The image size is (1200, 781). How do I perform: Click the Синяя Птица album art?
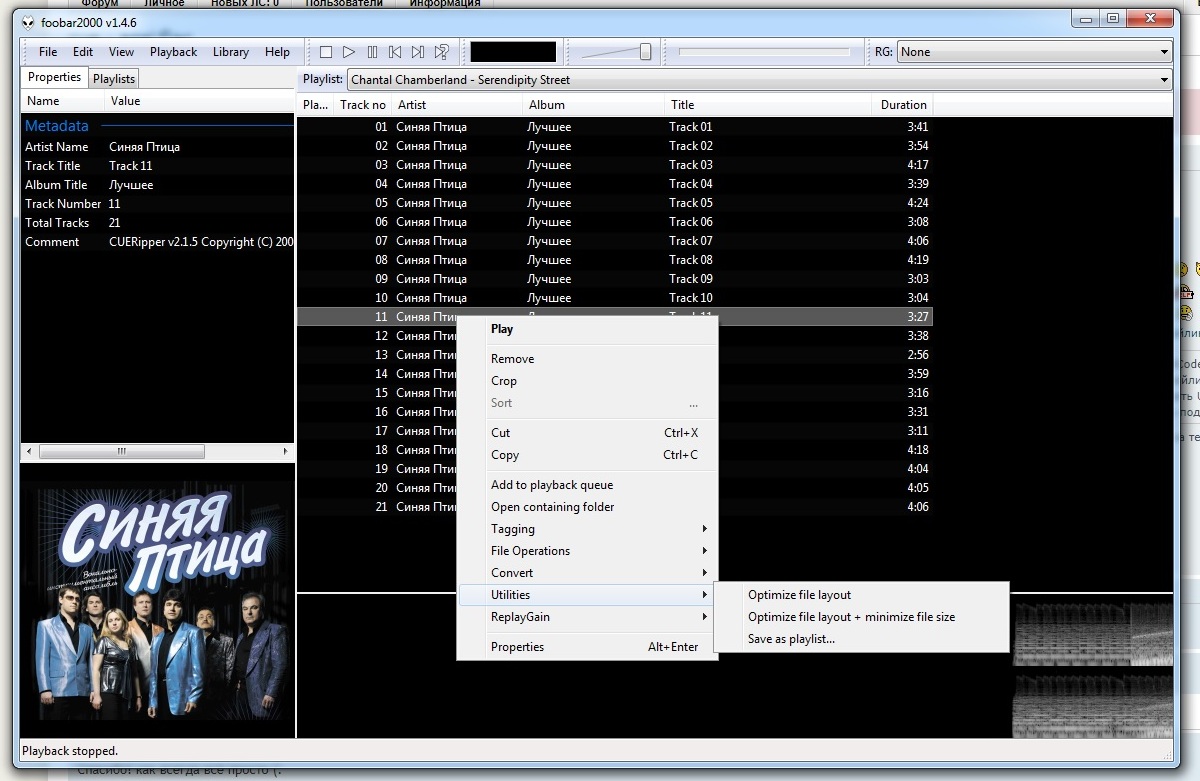click(158, 602)
